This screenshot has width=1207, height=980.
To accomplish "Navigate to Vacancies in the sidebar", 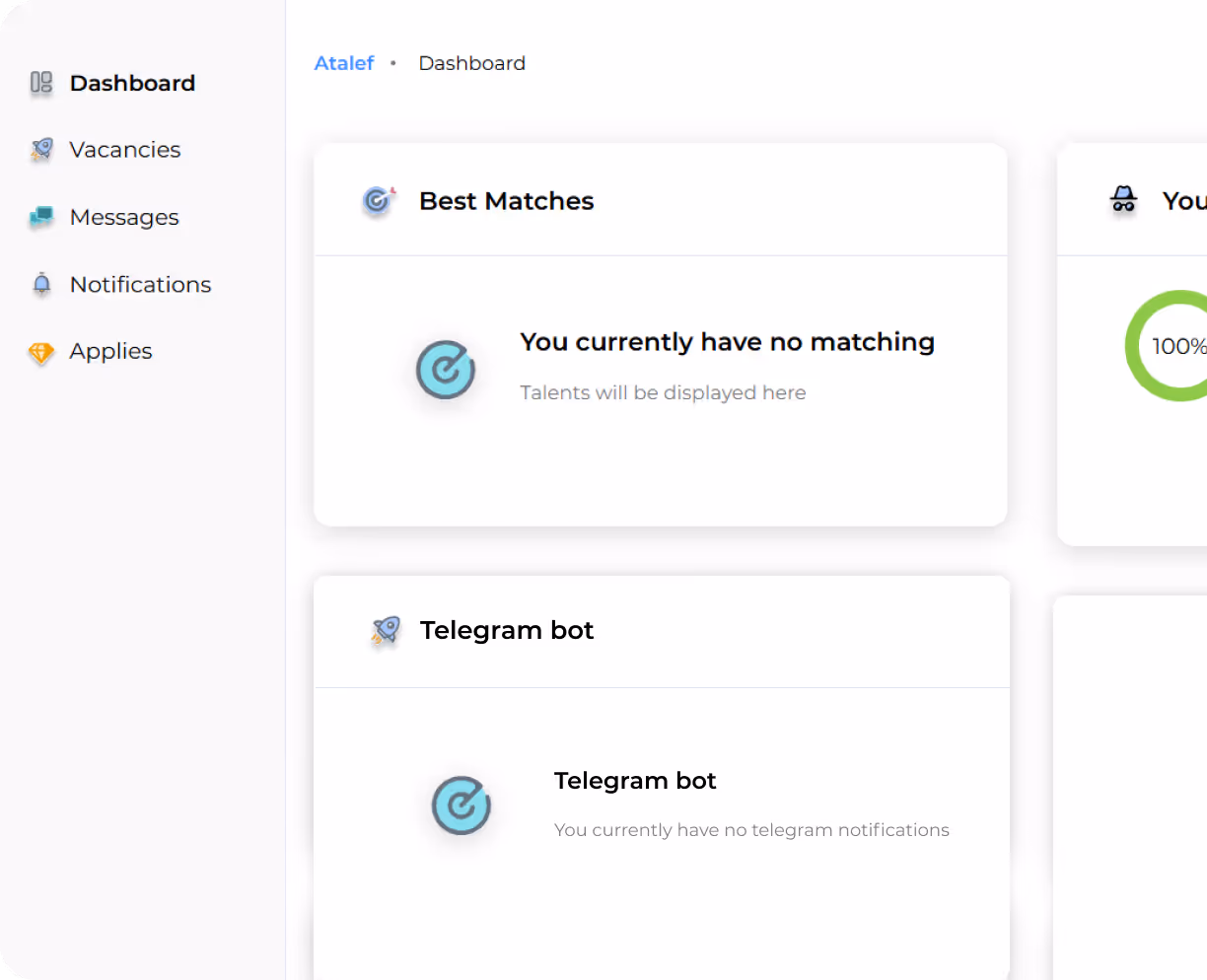I will (x=125, y=149).
